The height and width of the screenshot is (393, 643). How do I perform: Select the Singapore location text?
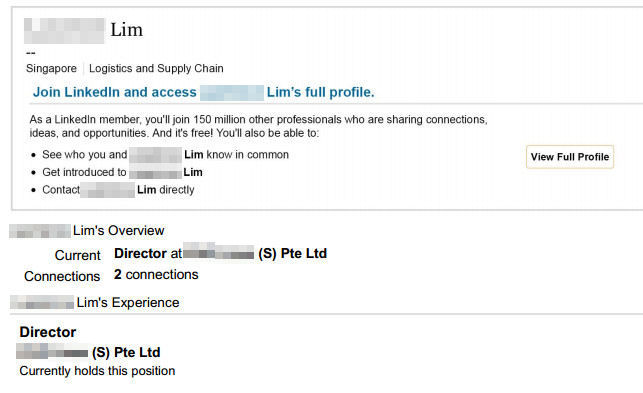(51, 69)
